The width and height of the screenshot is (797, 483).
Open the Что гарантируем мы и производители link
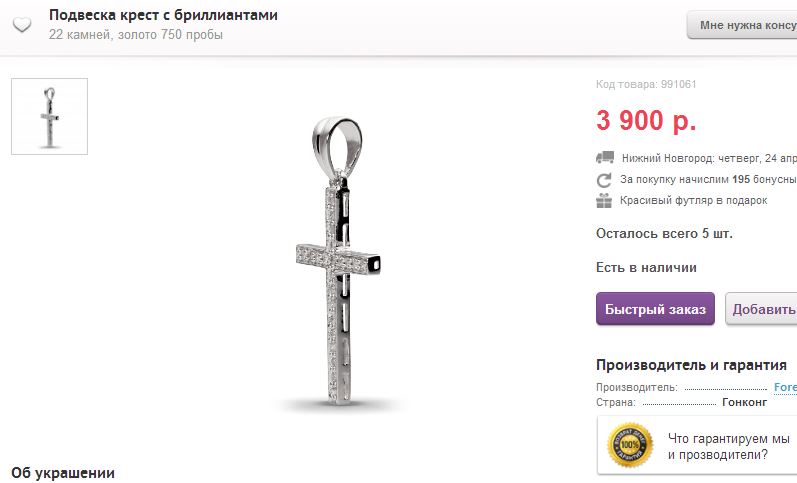[729, 446]
